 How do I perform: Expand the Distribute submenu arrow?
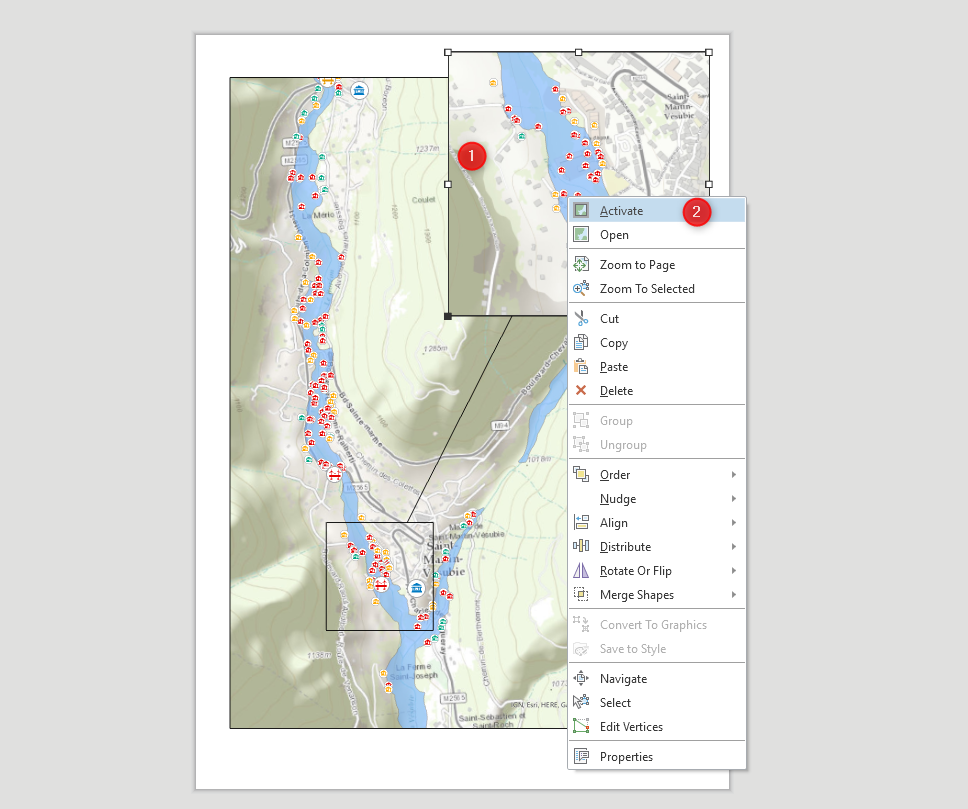(733, 547)
